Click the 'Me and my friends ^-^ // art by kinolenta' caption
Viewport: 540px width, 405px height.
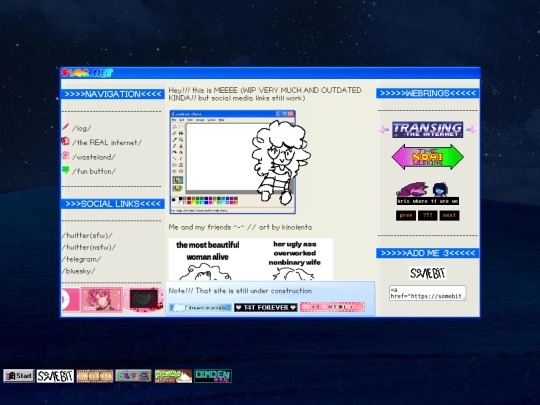pyautogui.click(x=240, y=227)
